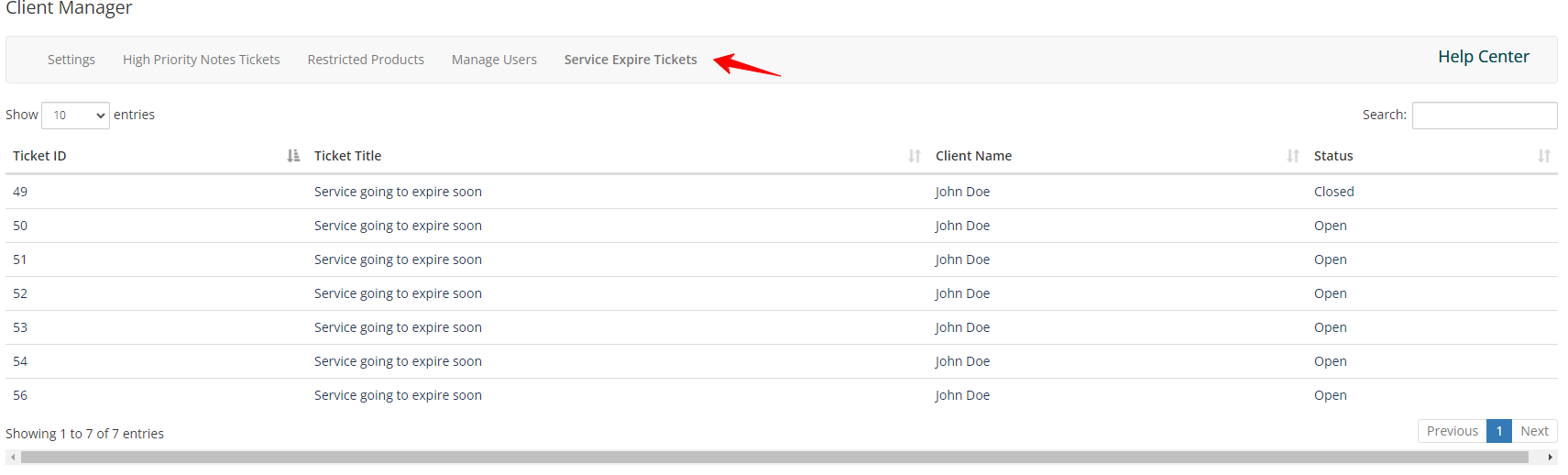Click the scrollbar right arrow
Image resolution: width=1568 pixels, height=475 pixels.
click(1550, 457)
